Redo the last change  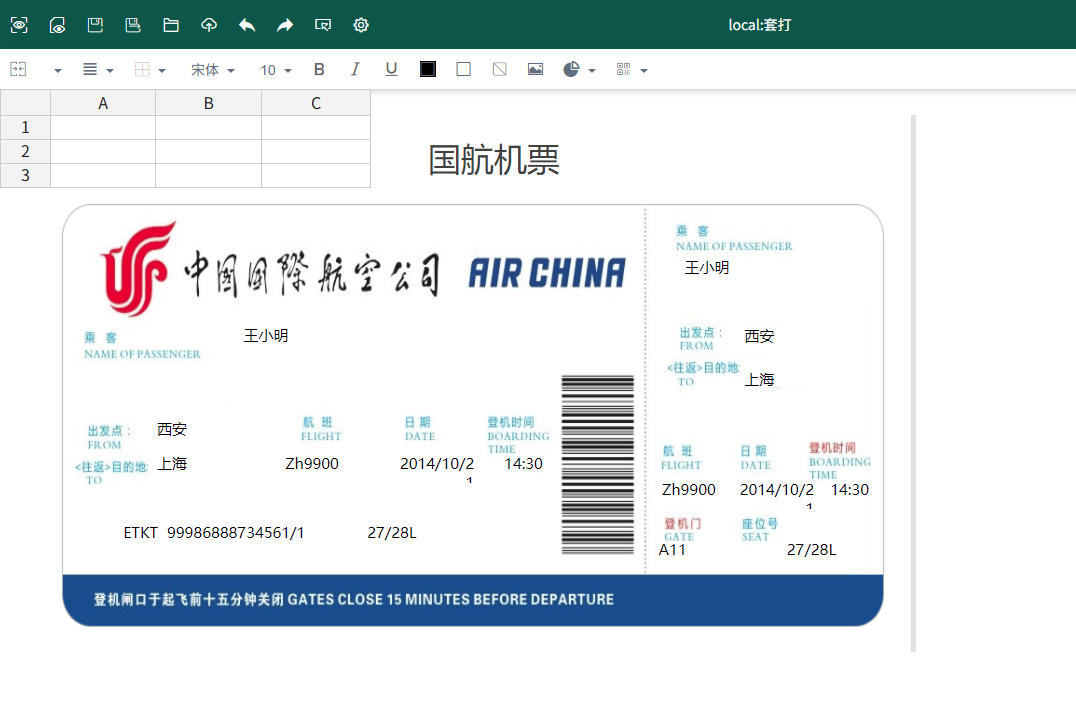click(x=285, y=25)
